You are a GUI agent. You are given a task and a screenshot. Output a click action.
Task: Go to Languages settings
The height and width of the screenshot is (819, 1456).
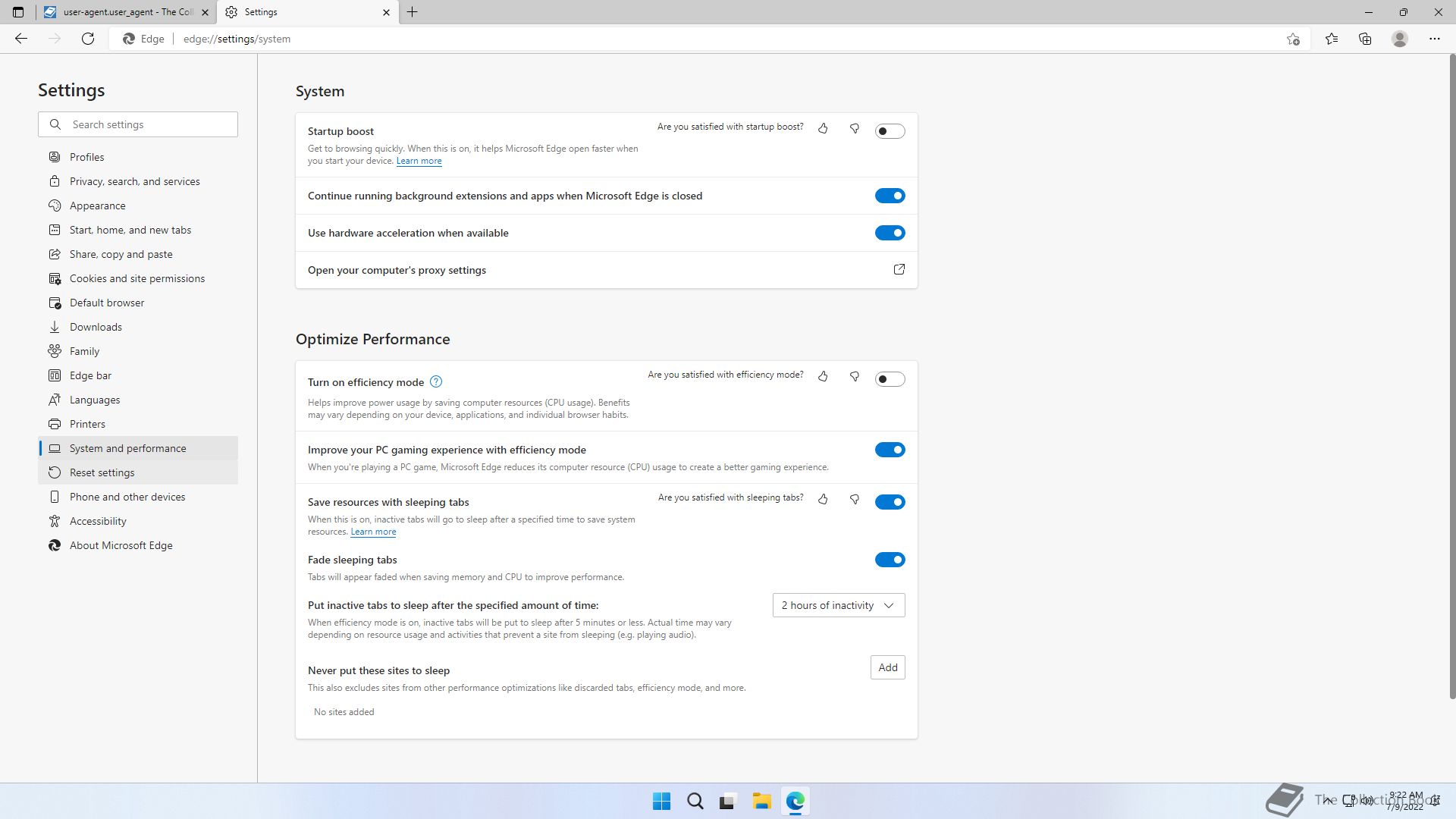(138, 400)
